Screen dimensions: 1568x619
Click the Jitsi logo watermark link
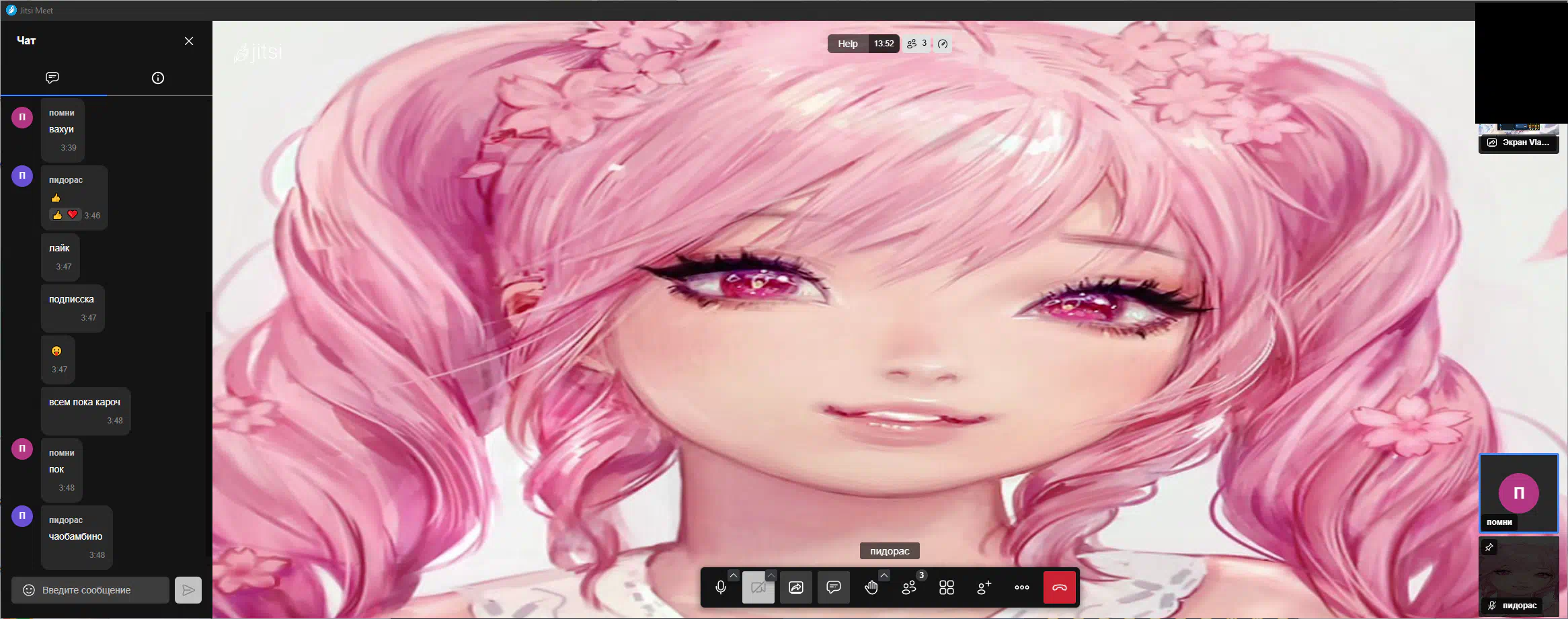tap(258, 52)
